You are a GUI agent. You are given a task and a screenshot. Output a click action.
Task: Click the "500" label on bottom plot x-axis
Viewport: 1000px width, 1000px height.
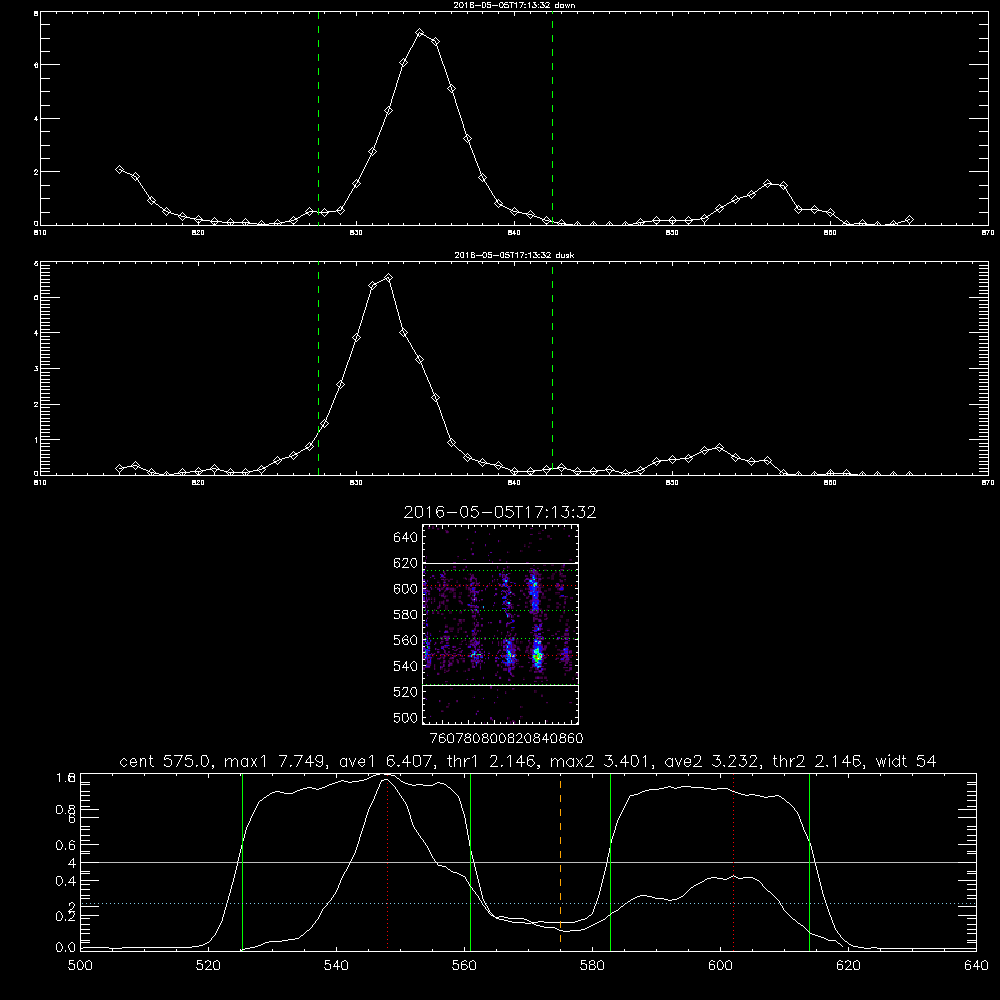80,966
